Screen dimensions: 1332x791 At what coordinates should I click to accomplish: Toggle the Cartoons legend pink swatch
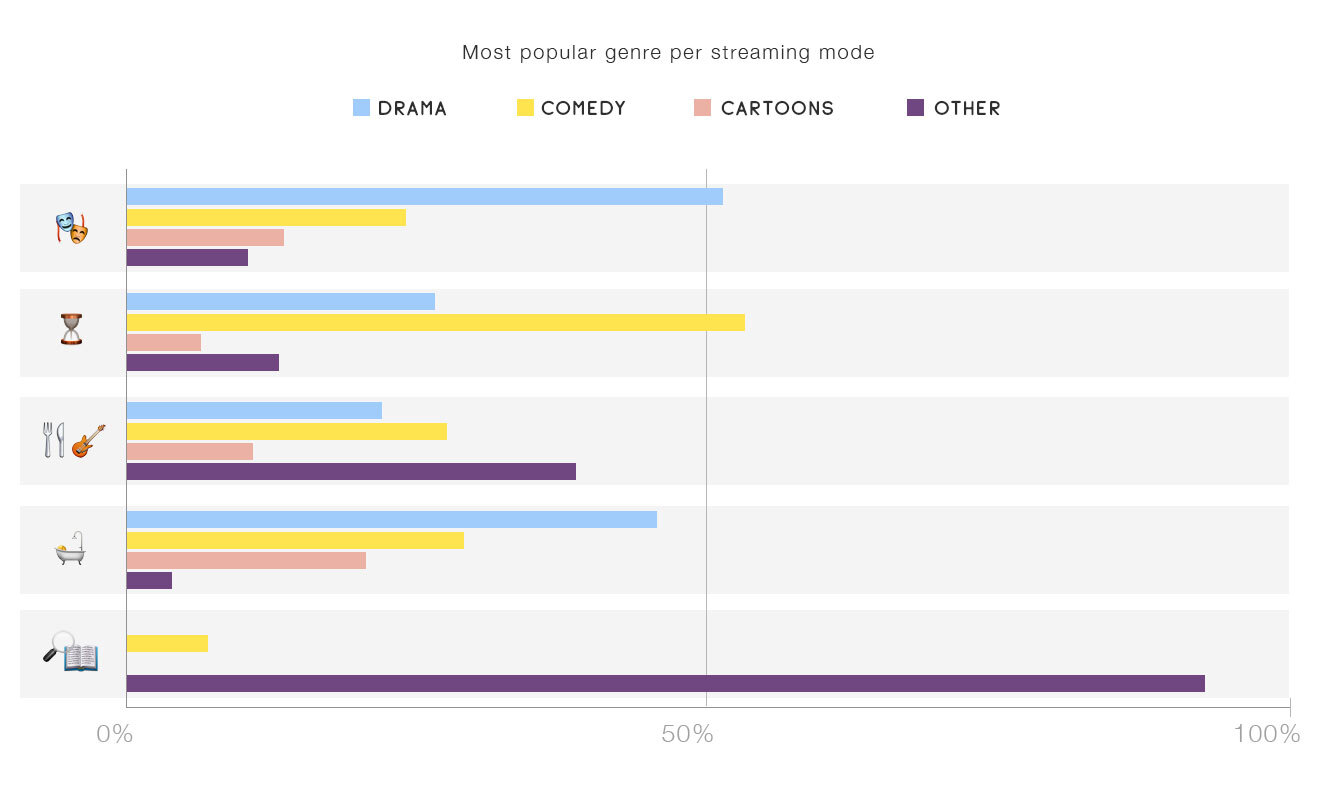[x=702, y=108]
